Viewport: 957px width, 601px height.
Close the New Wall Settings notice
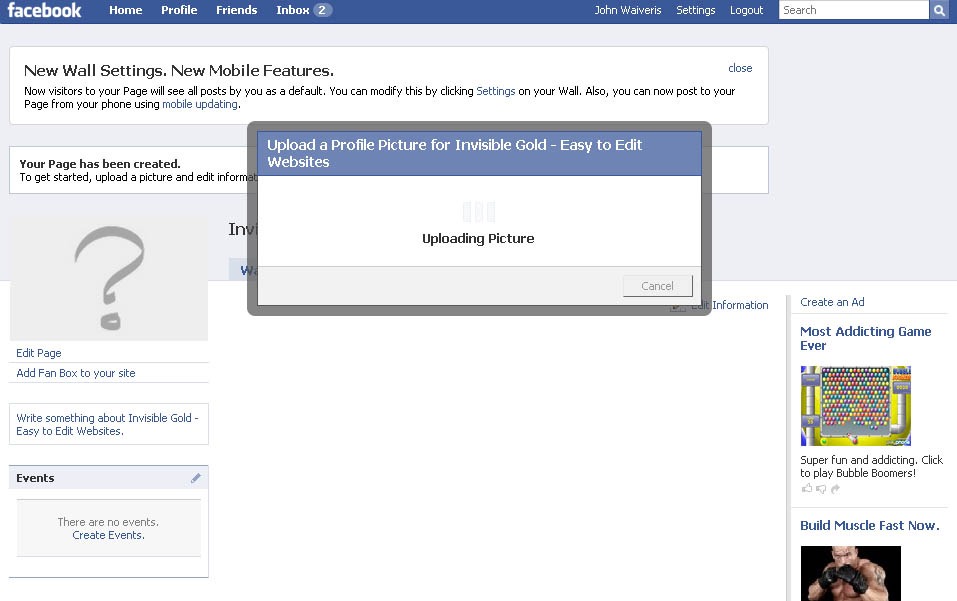pyautogui.click(x=740, y=68)
